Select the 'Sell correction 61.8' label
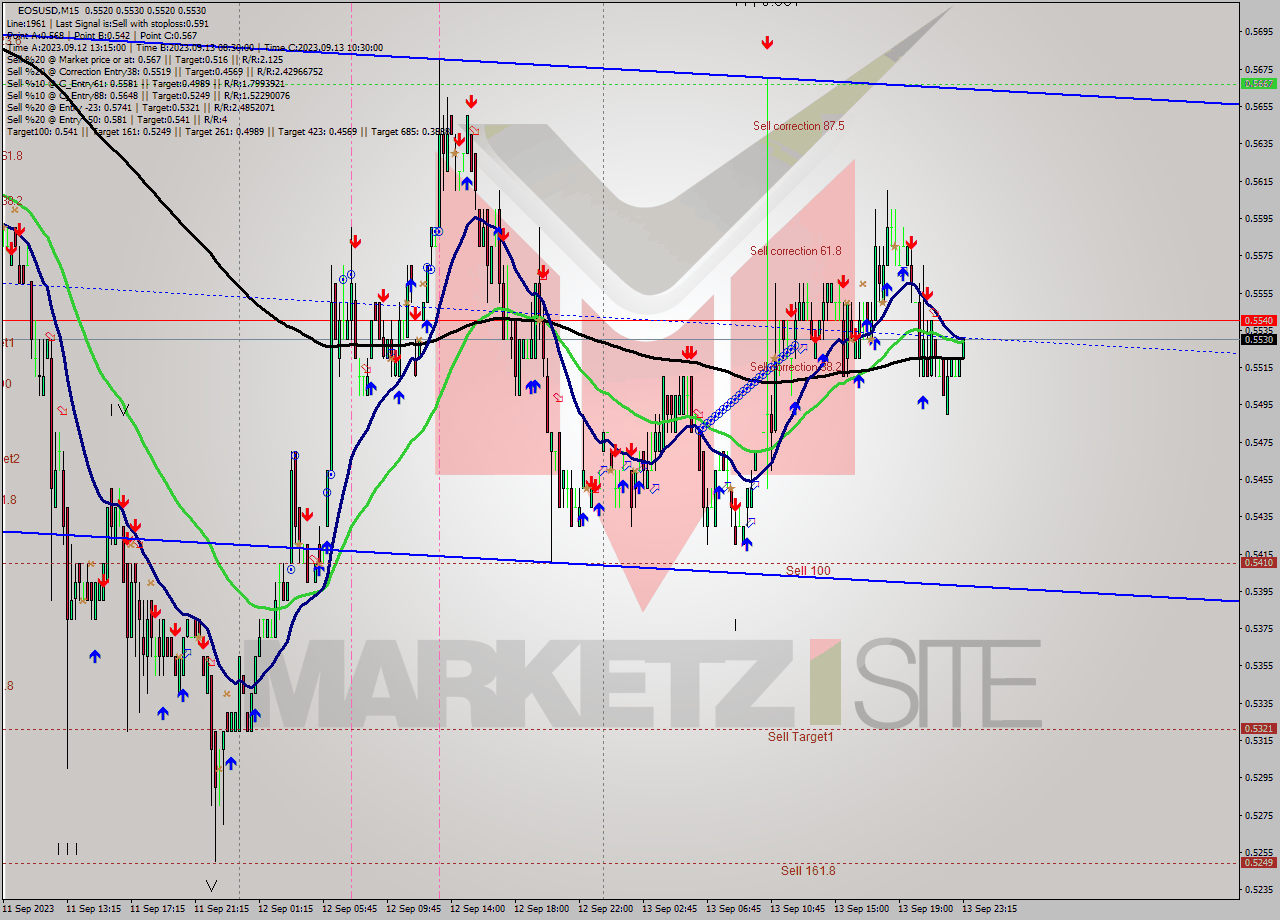This screenshot has height=920, width=1280. pyautogui.click(x=796, y=251)
